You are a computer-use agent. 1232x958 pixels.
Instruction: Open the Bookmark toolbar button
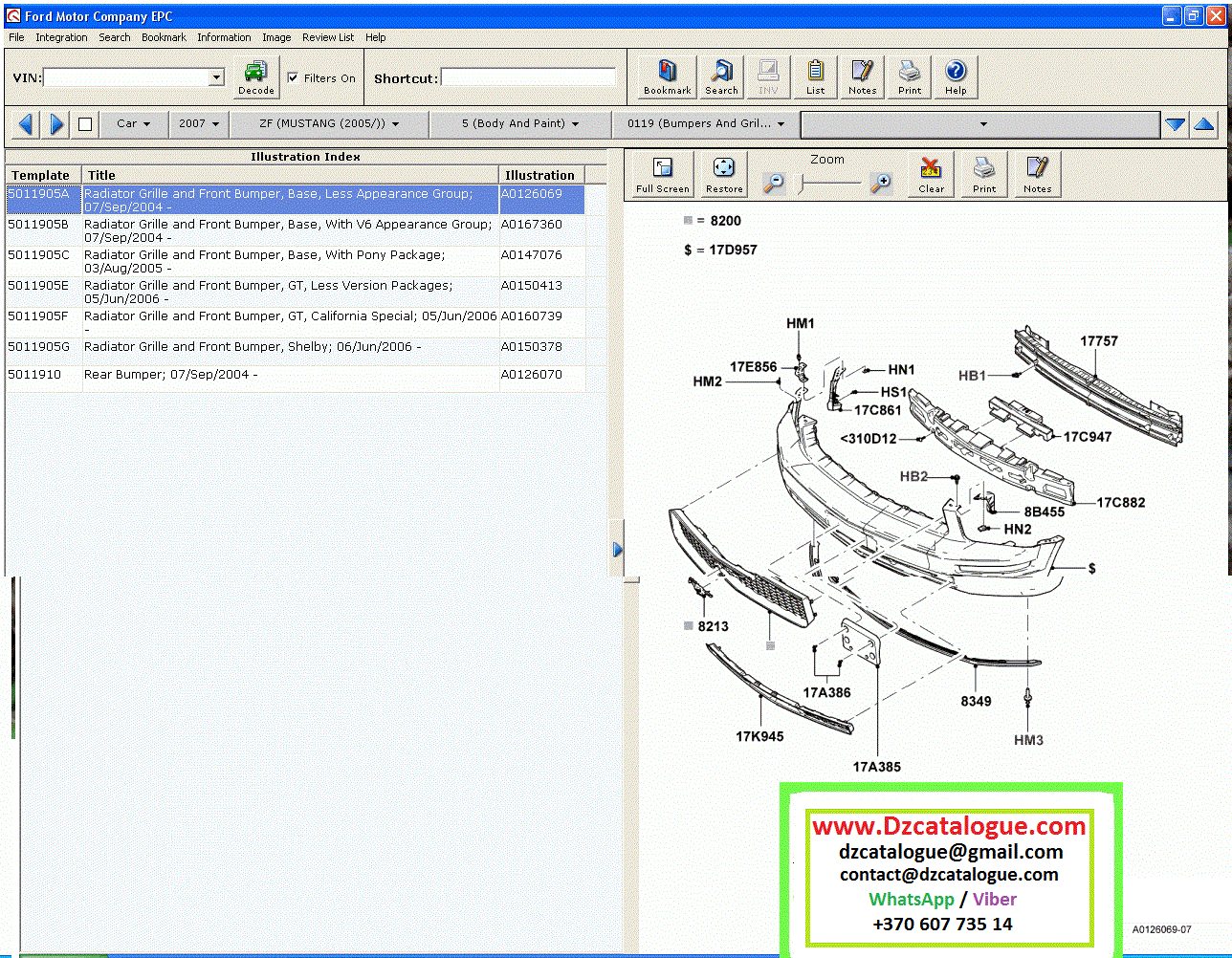(x=667, y=76)
